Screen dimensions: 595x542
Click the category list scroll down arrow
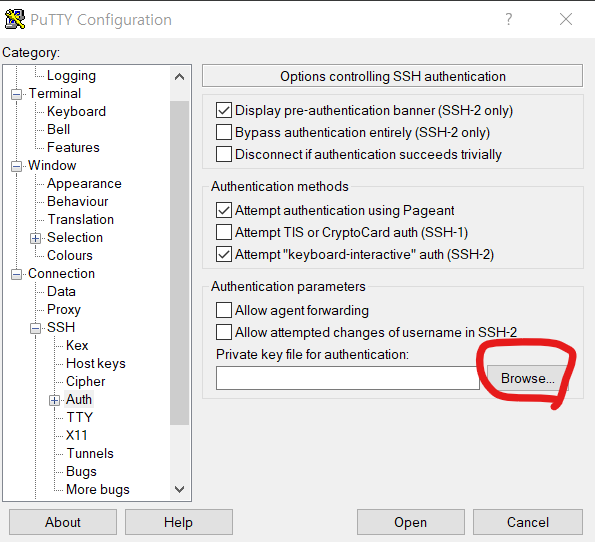point(179,489)
